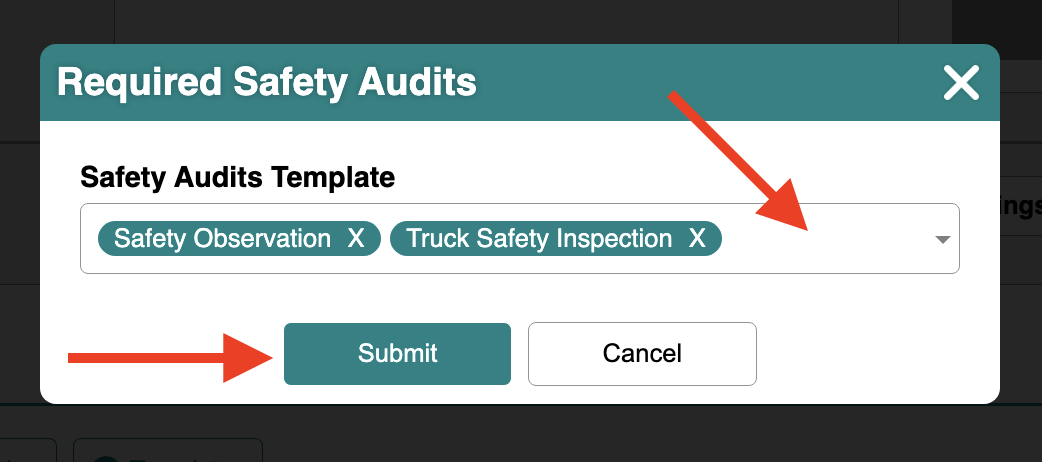Select the Truck Safety Inspection chip label
The image size is (1042, 462).
click(x=539, y=239)
